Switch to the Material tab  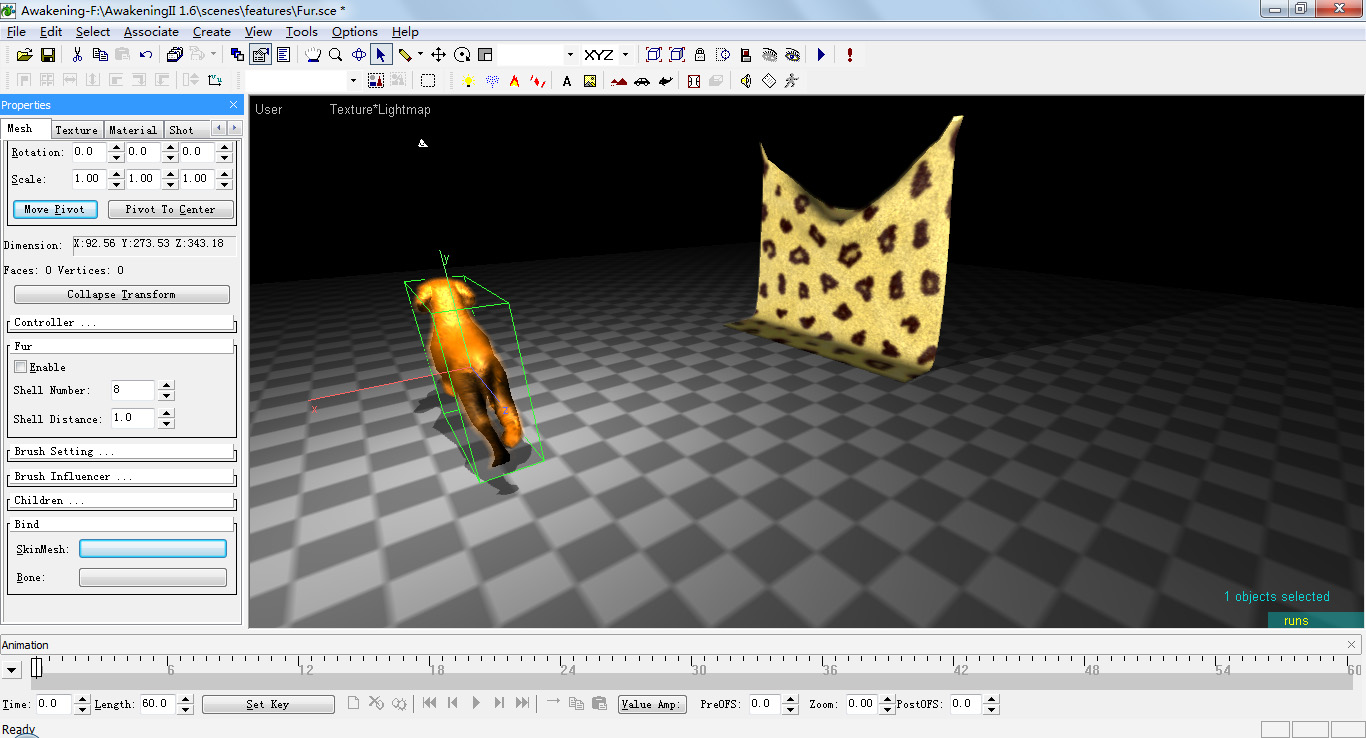pos(132,129)
